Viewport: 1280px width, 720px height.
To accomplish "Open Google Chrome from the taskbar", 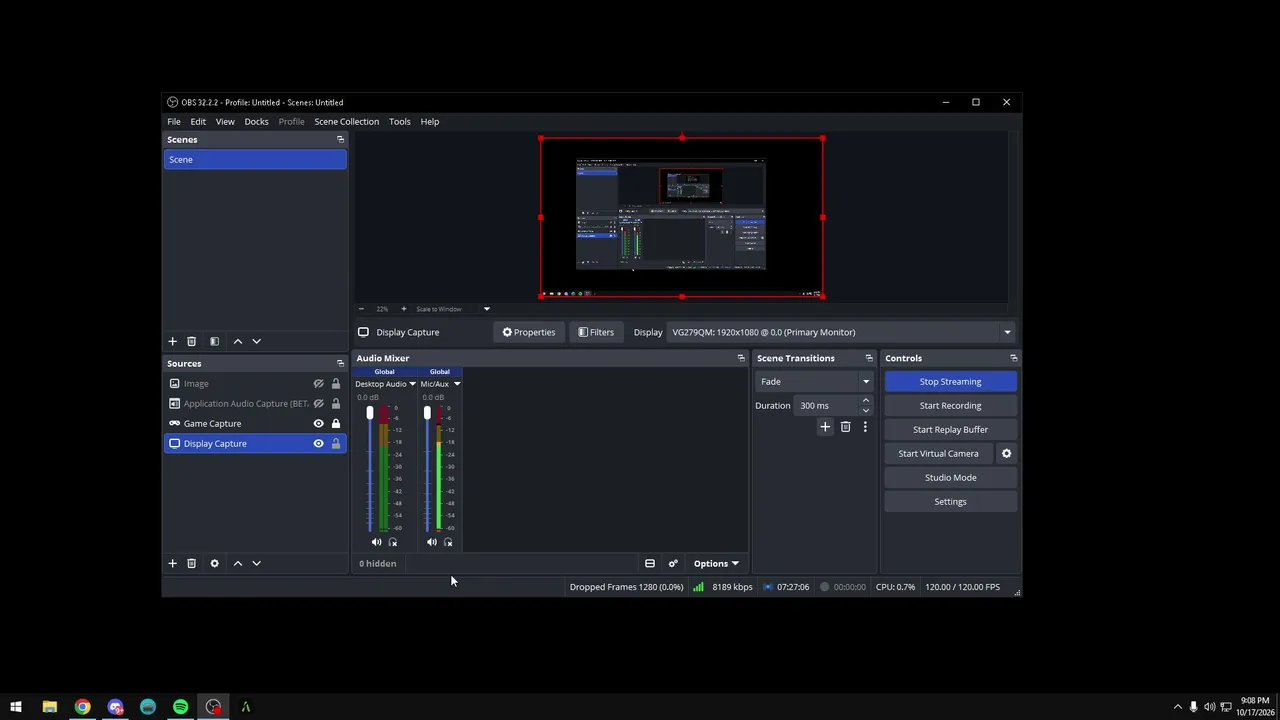I will point(82,707).
